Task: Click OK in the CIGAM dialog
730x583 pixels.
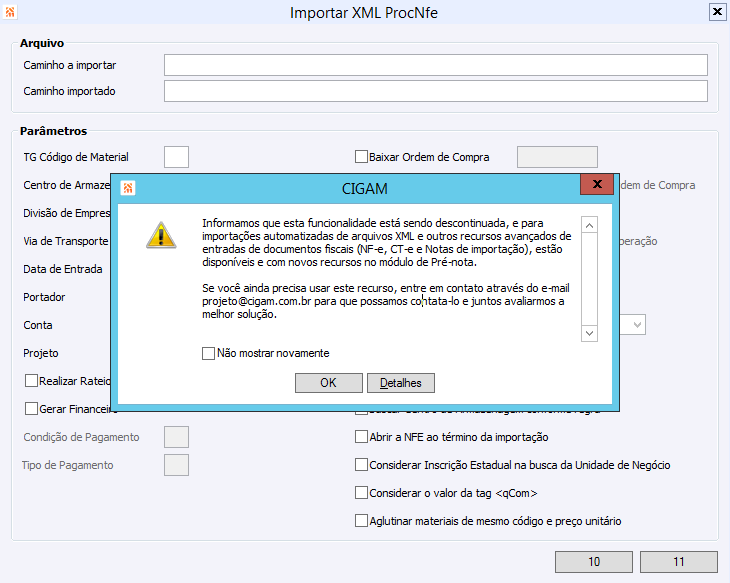Action: click(x=329, y=383)
